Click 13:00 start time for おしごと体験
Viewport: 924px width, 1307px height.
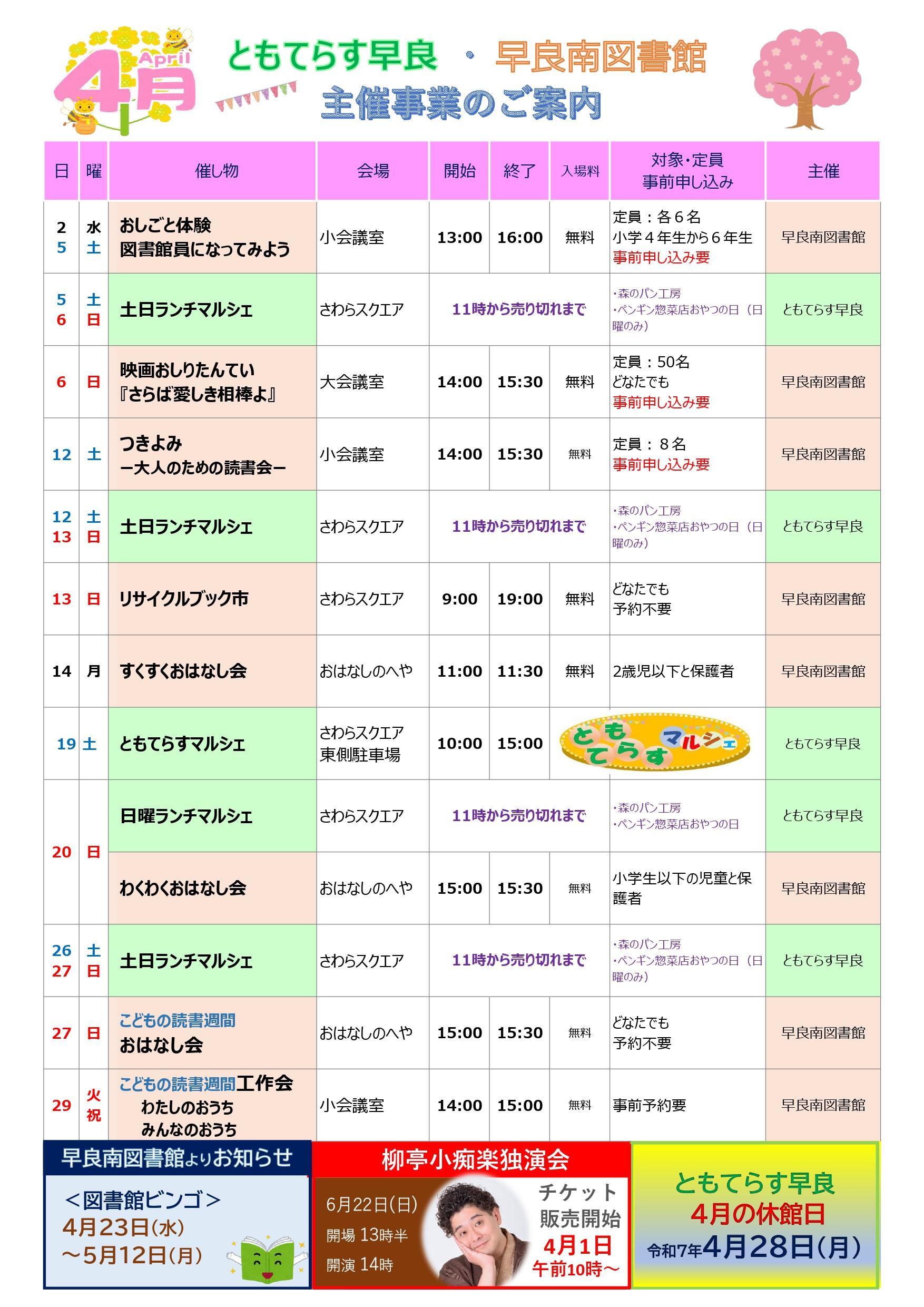tap(460, 237)
